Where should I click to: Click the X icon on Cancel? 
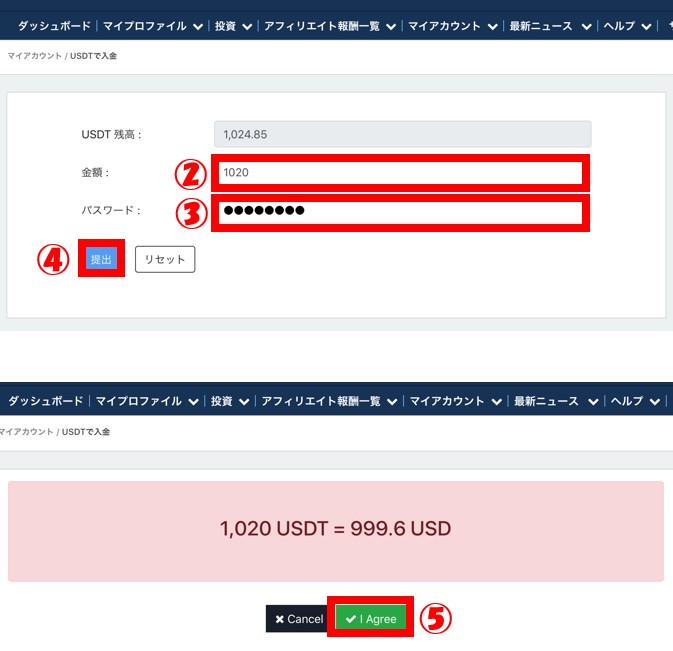279,619
